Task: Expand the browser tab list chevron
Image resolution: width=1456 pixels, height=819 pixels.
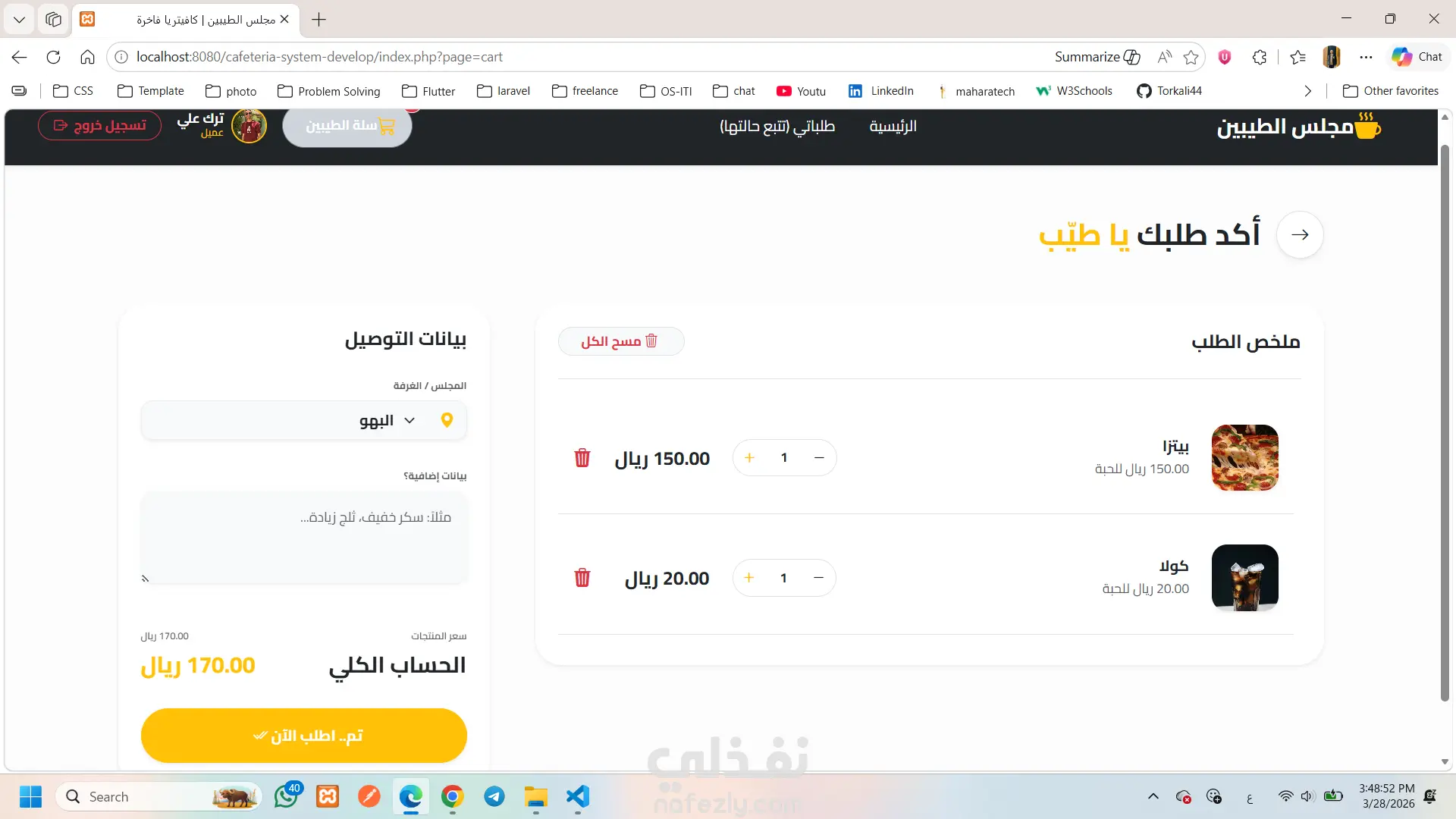Action: pos(19,19)
